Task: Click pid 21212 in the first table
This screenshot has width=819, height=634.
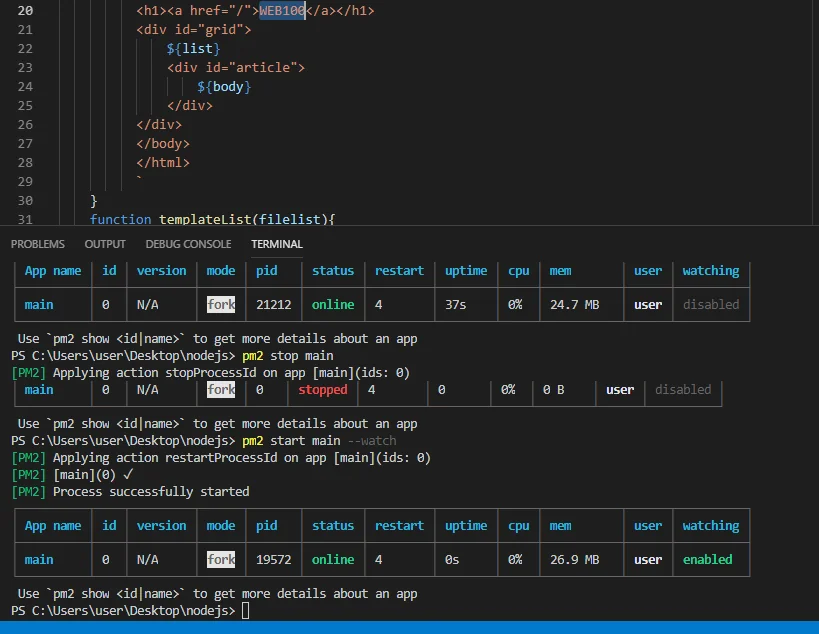Action: [273, 304]
